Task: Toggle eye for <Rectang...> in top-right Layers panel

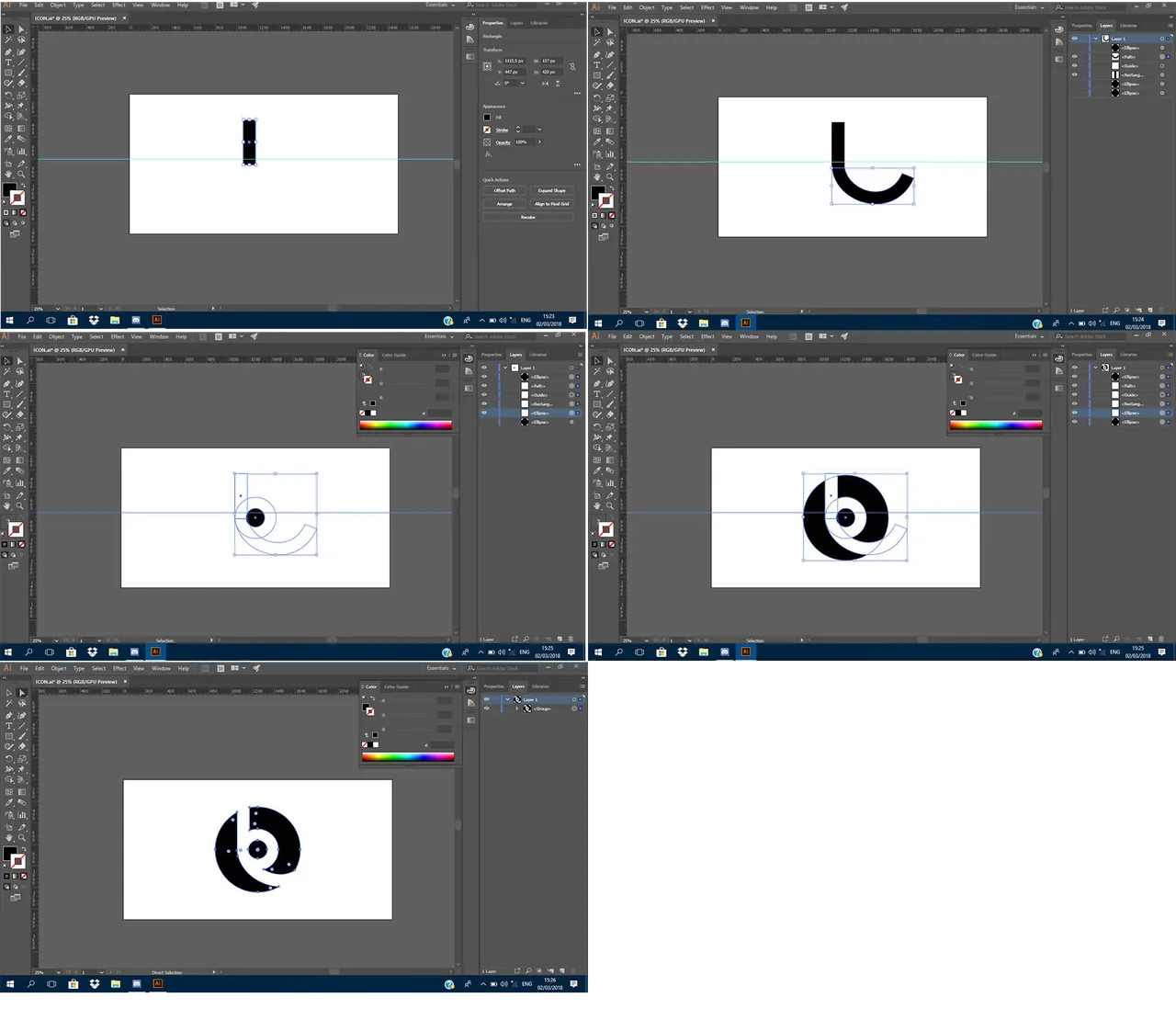Action: tap(1075, 74)
